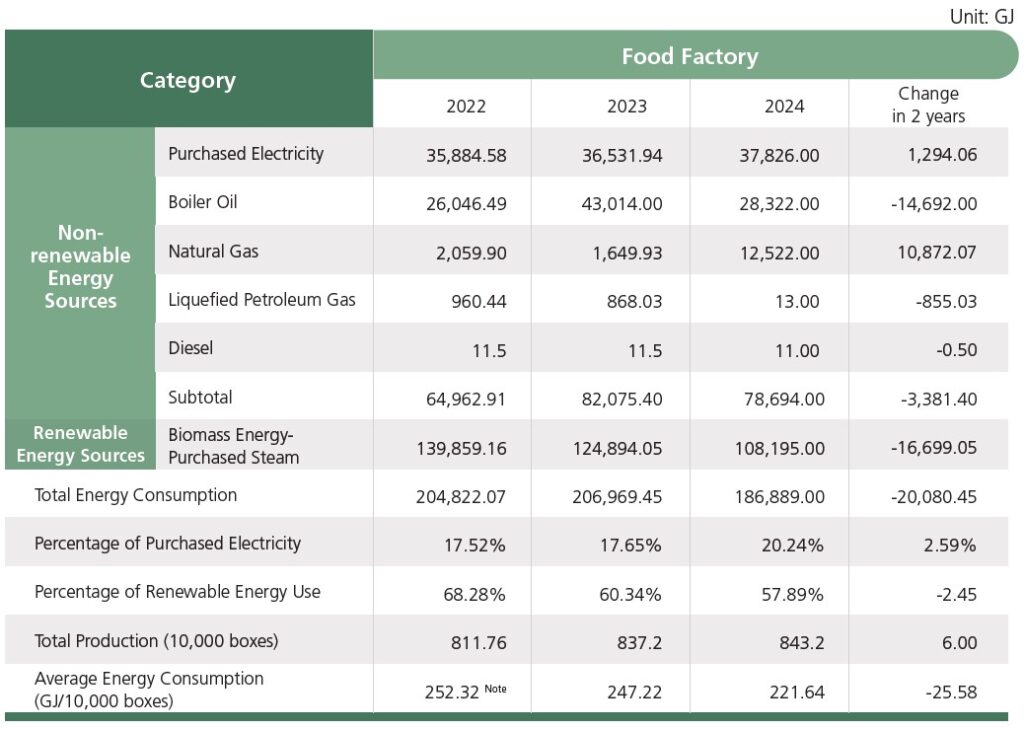The image size is (1024, 730).
Task: Click the Percentage of Renewable Energy Use label
Action: 178,592
